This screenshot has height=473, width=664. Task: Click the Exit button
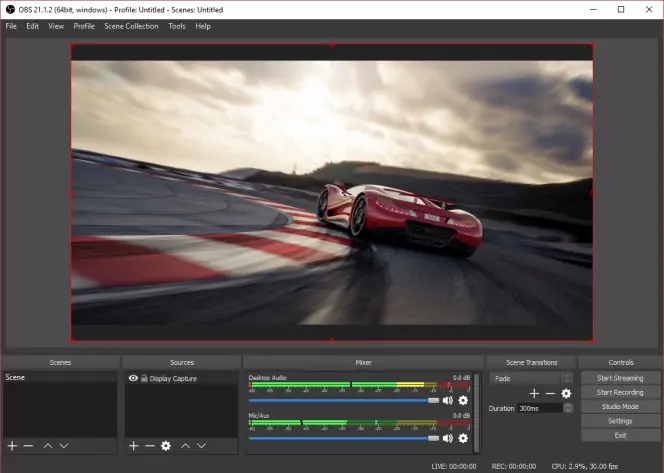coord(620,435)
